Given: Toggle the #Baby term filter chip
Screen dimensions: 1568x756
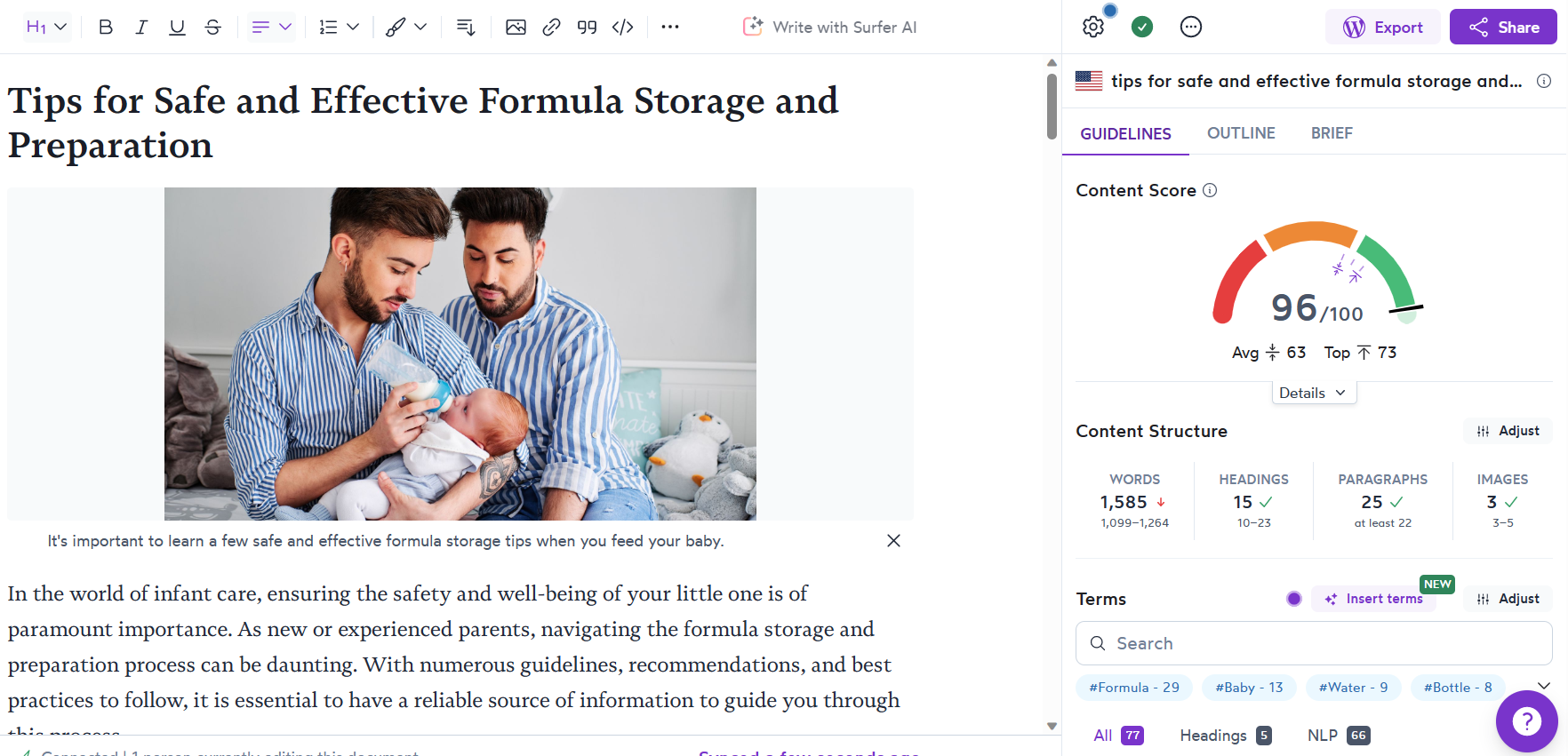Looking at the screenshot, I should click(x=1249, y=688).
